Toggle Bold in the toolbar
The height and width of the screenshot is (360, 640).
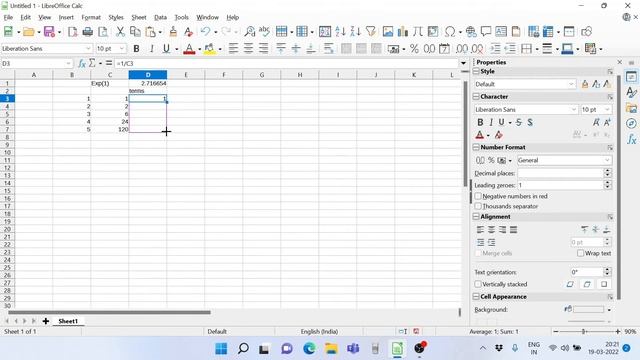[136, 49]
